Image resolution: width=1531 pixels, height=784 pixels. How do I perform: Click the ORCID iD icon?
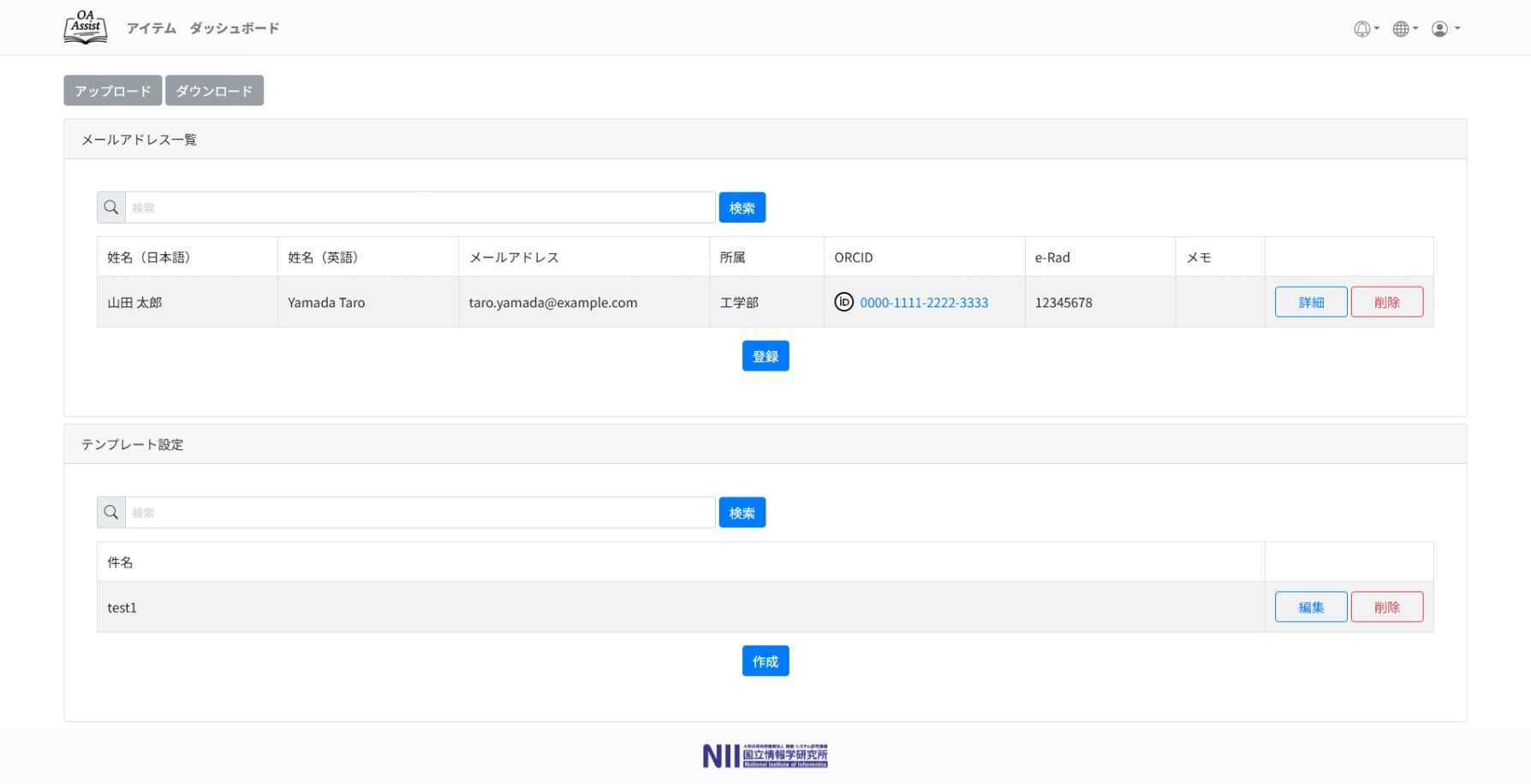[843, 302]
